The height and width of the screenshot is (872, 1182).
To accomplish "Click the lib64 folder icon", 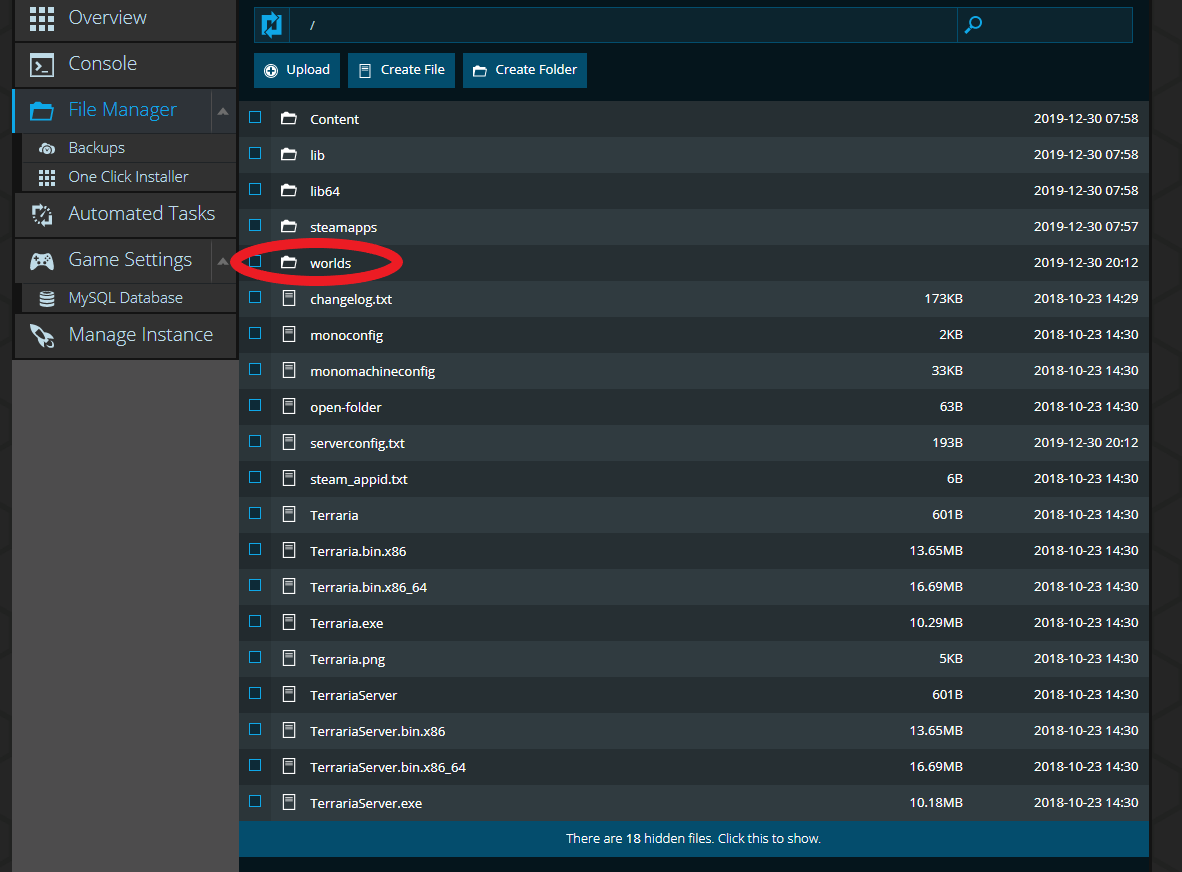I will tap(289, 191).
